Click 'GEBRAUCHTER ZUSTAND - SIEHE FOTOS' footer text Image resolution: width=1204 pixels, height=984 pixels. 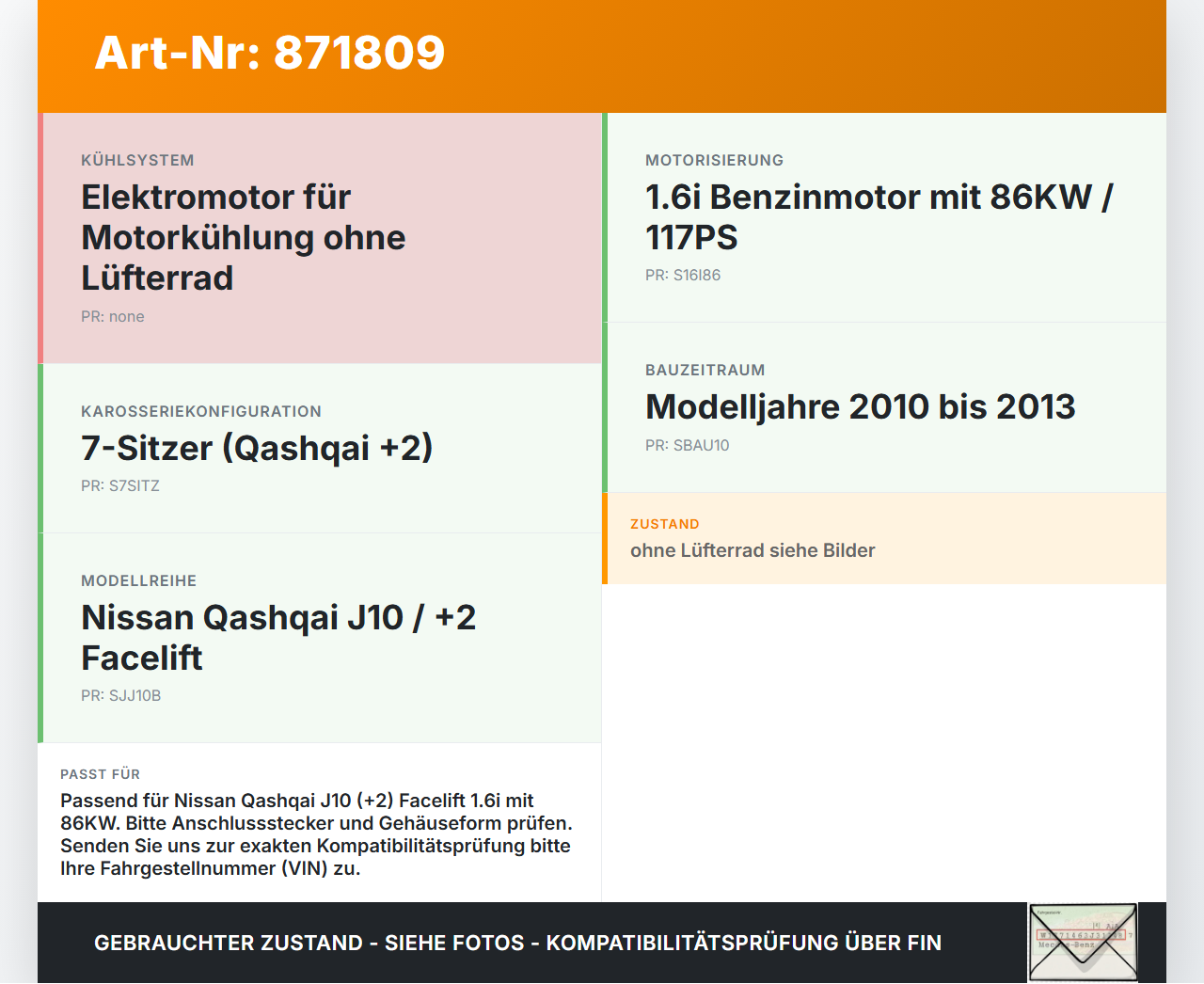pos(517,943)
